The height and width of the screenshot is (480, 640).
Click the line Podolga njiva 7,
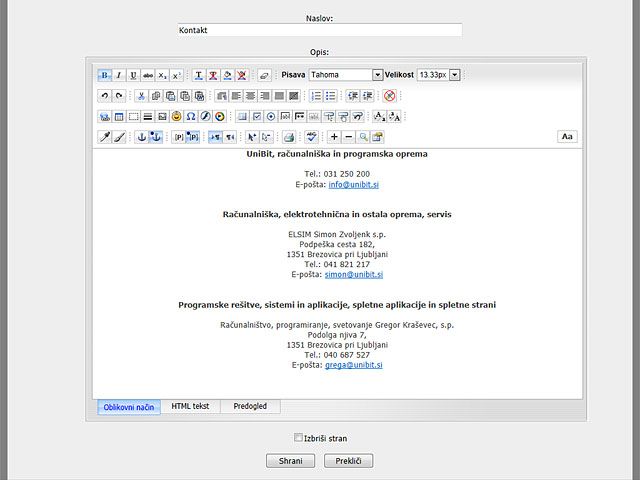coord(337,335)
